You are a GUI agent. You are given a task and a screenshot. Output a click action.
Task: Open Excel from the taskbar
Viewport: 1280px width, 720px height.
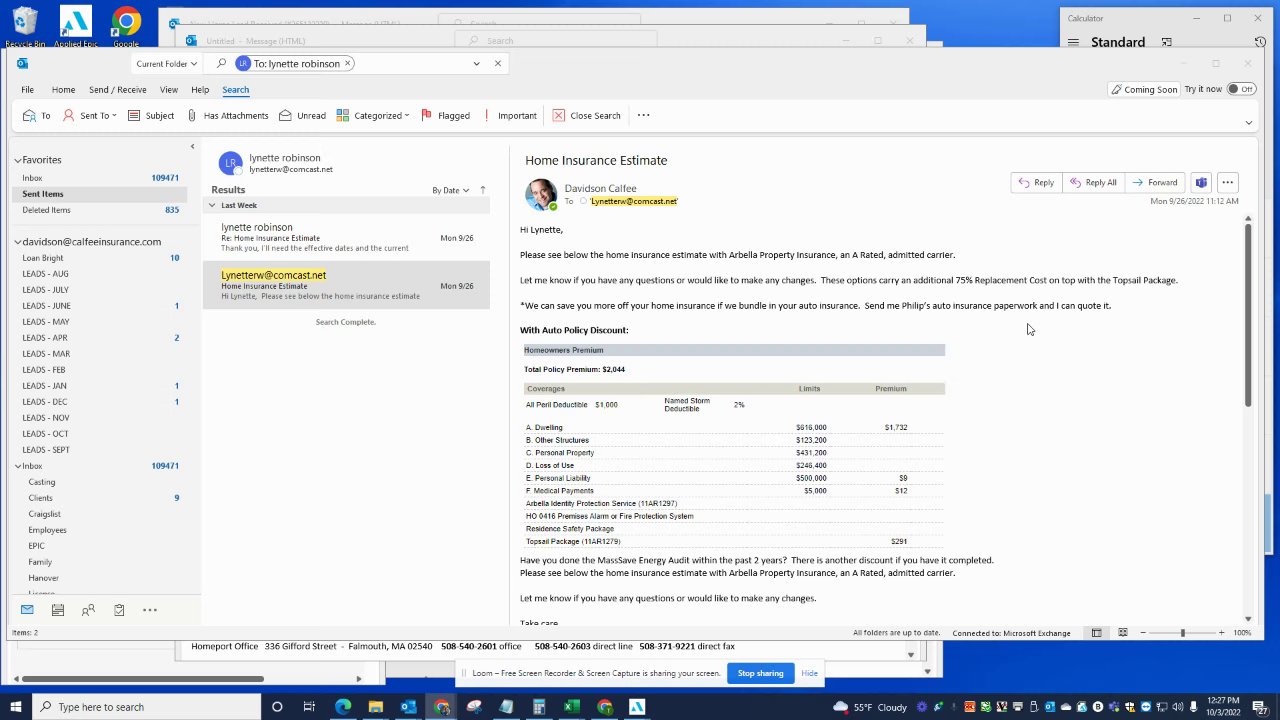click(572, 707)
